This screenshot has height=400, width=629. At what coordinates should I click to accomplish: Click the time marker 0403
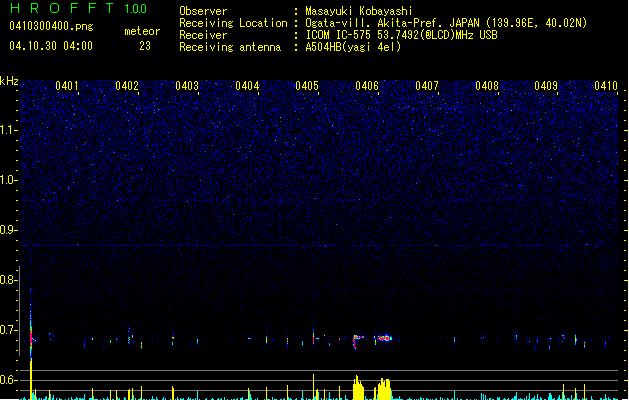pos(187,86)
